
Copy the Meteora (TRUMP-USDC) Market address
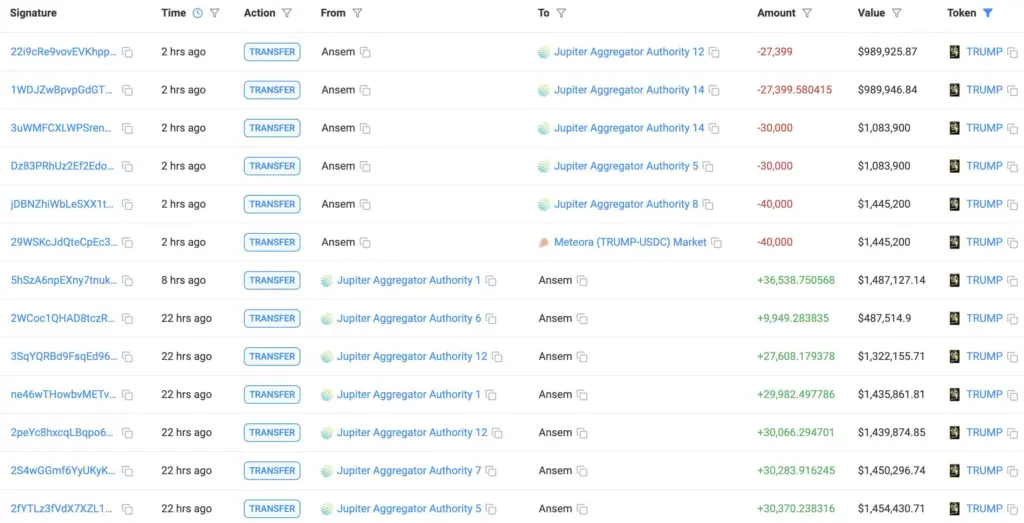tap(716, 242)
